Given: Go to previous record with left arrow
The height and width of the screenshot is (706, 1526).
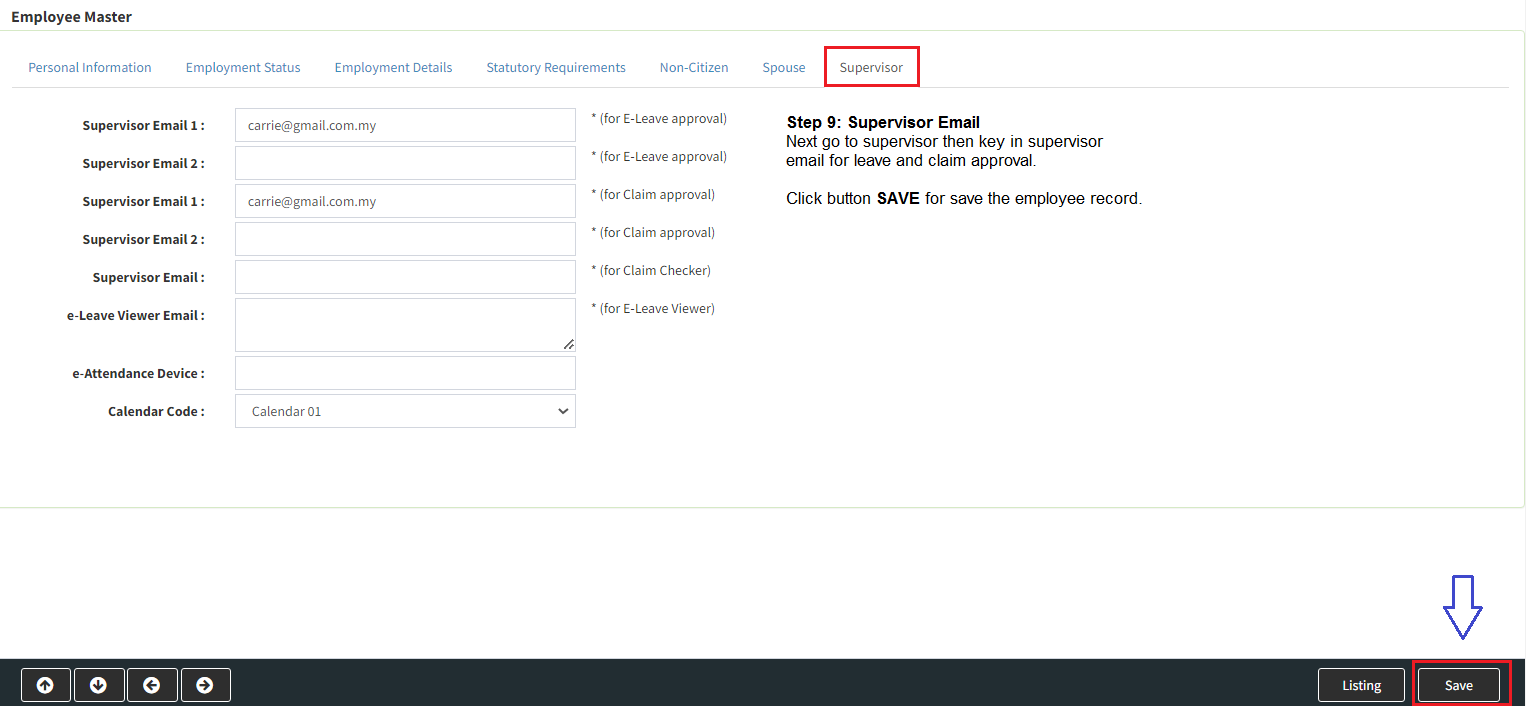Looking at the screenshot, I should tap(152, 685).
